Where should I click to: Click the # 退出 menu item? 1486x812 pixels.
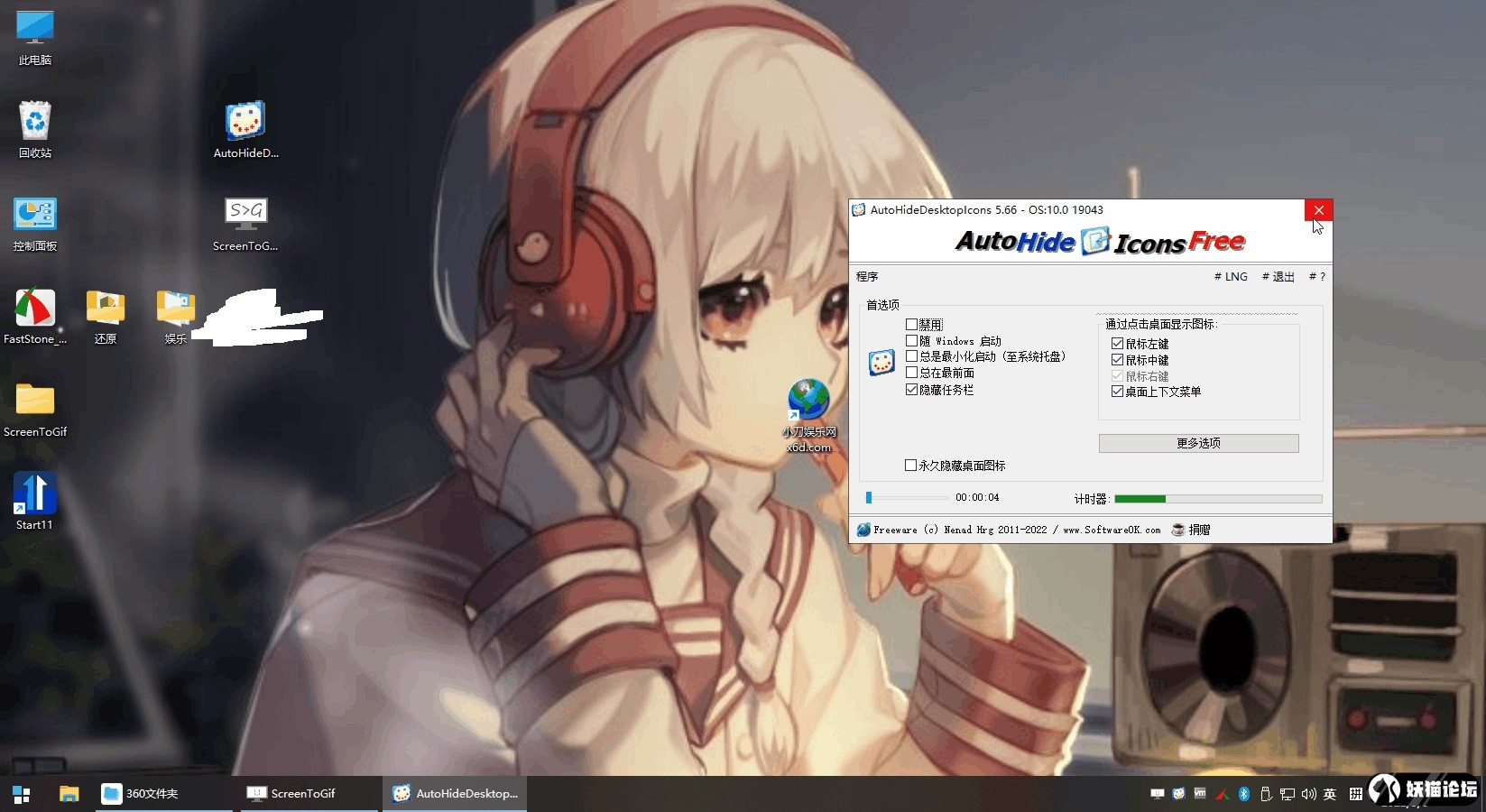click(1278, 277)
